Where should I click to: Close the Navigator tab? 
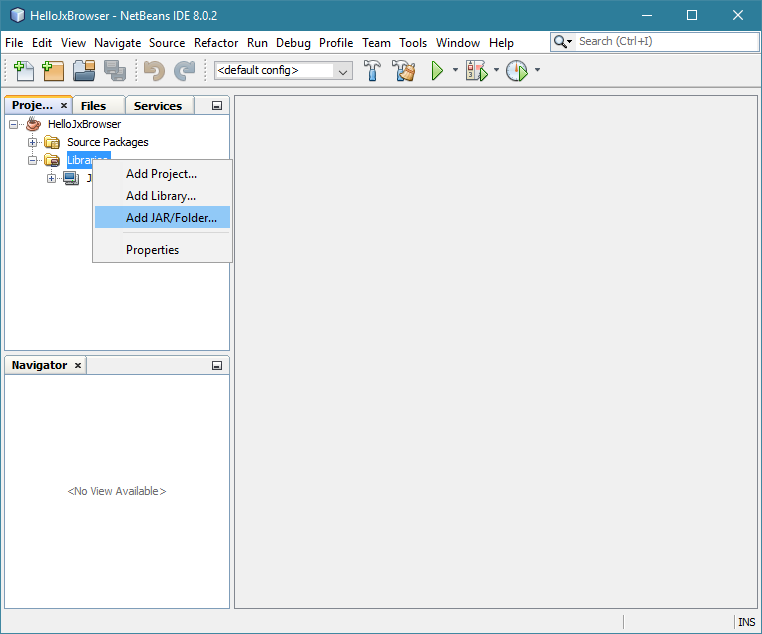point(78,365)
